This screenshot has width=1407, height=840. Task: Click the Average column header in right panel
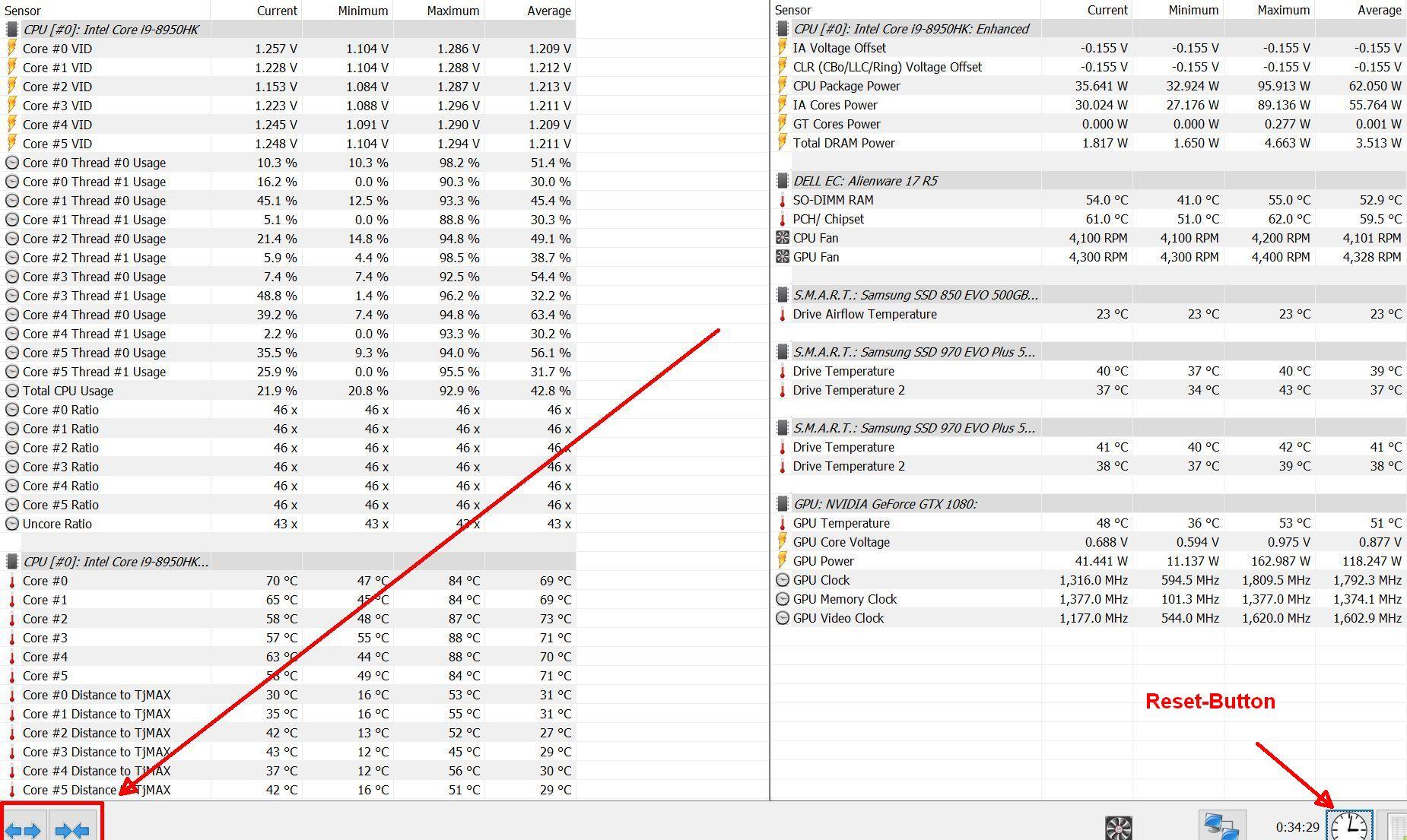click(x=1361, y=10)
